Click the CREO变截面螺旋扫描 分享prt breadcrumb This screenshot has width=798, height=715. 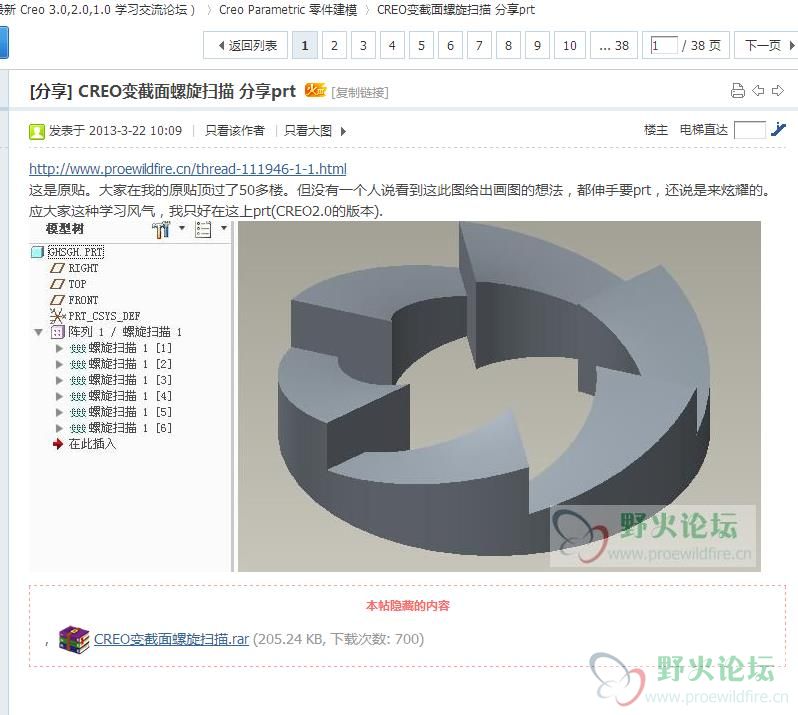[456, 10]
